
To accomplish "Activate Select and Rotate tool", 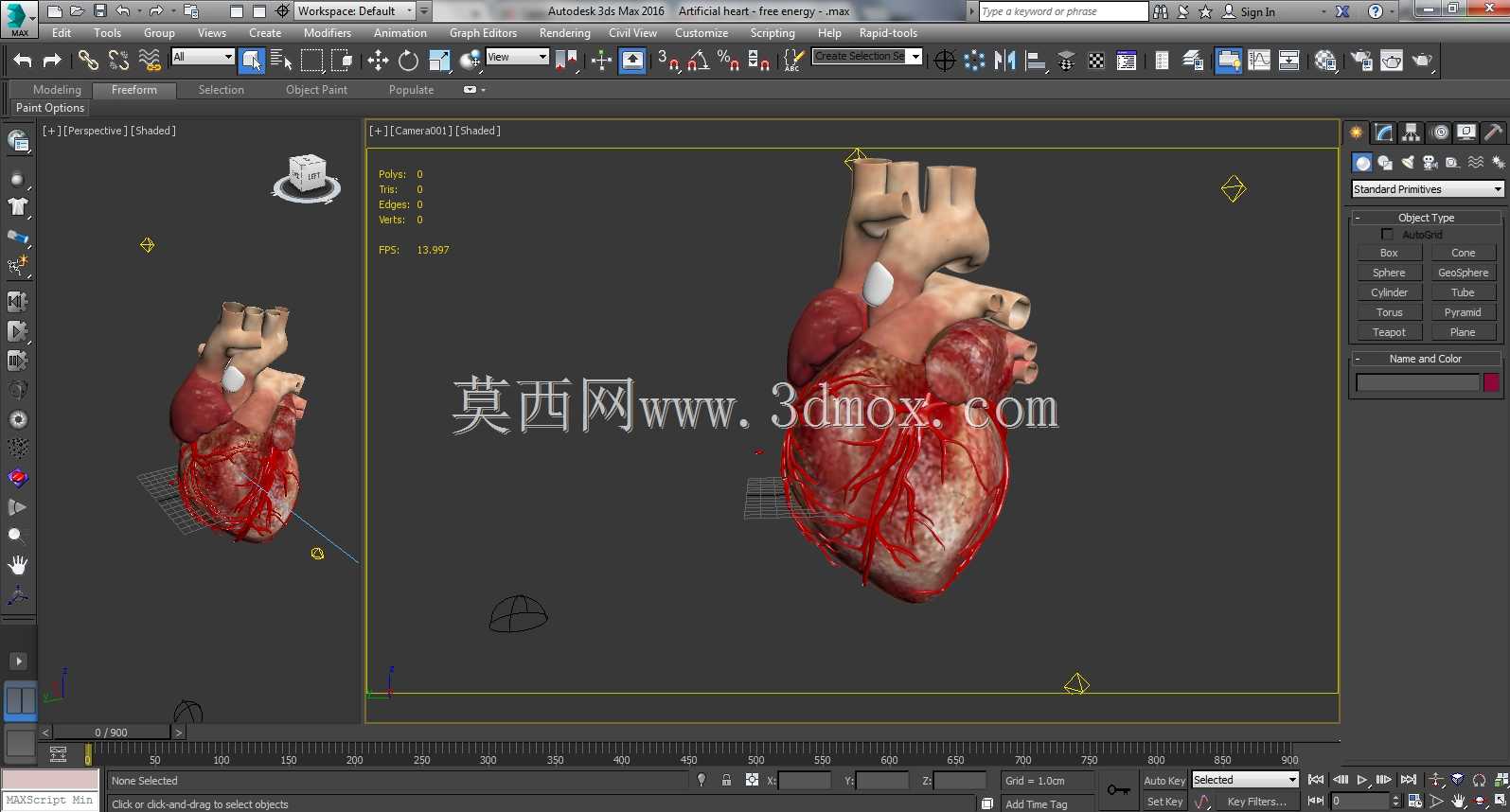I will (408, 61).
